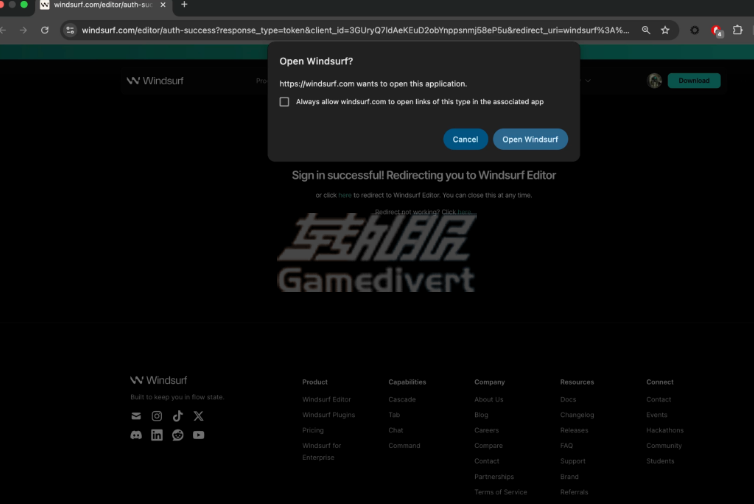The width and height of the screenshot is (754, 504).
Task: Open the Releases footer link
Action: pos(574,430)
